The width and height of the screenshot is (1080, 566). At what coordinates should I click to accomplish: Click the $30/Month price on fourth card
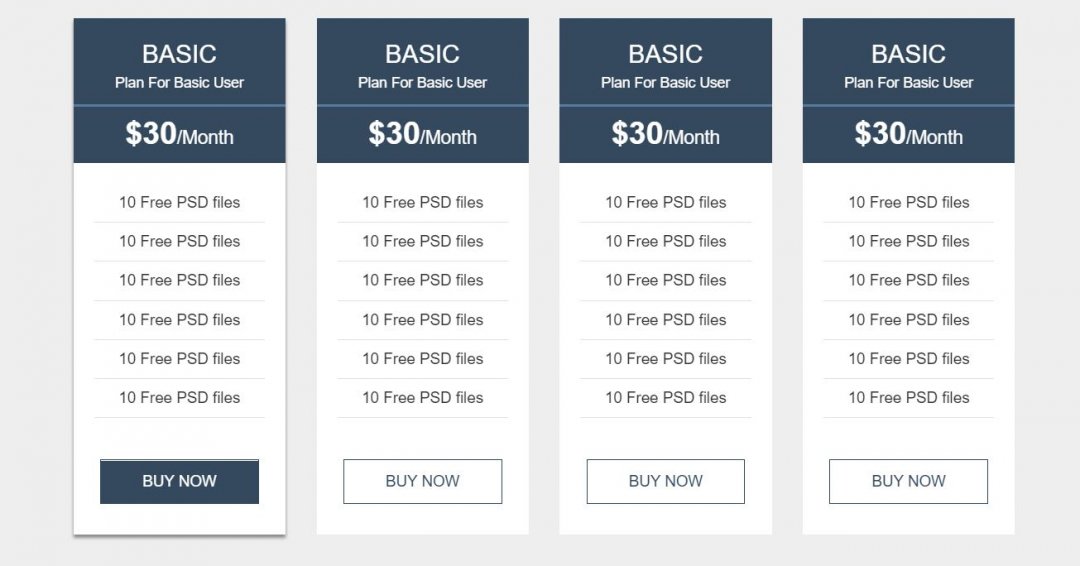click(x=908, y=134)
